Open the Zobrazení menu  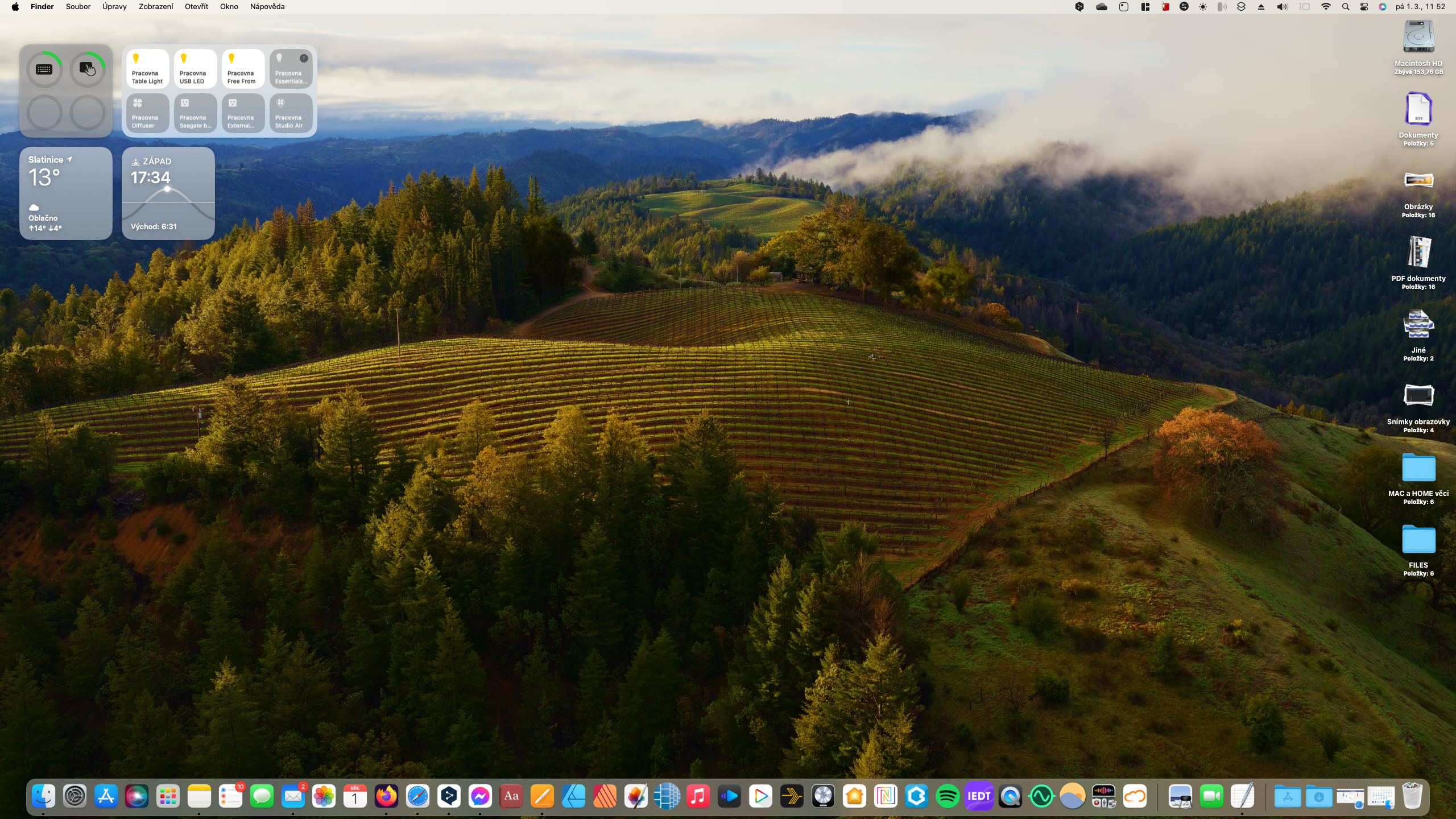[155, 7]
